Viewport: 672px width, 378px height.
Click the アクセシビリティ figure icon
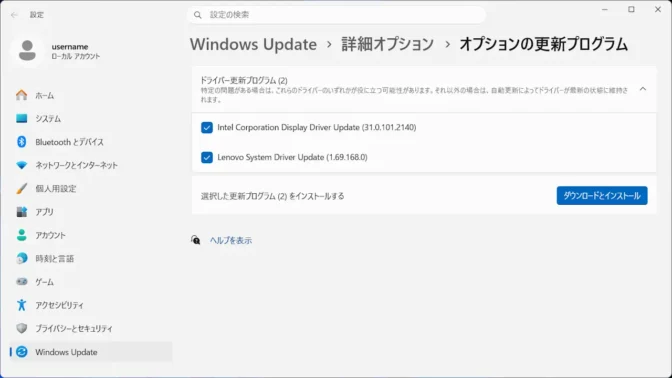[21, 305]
